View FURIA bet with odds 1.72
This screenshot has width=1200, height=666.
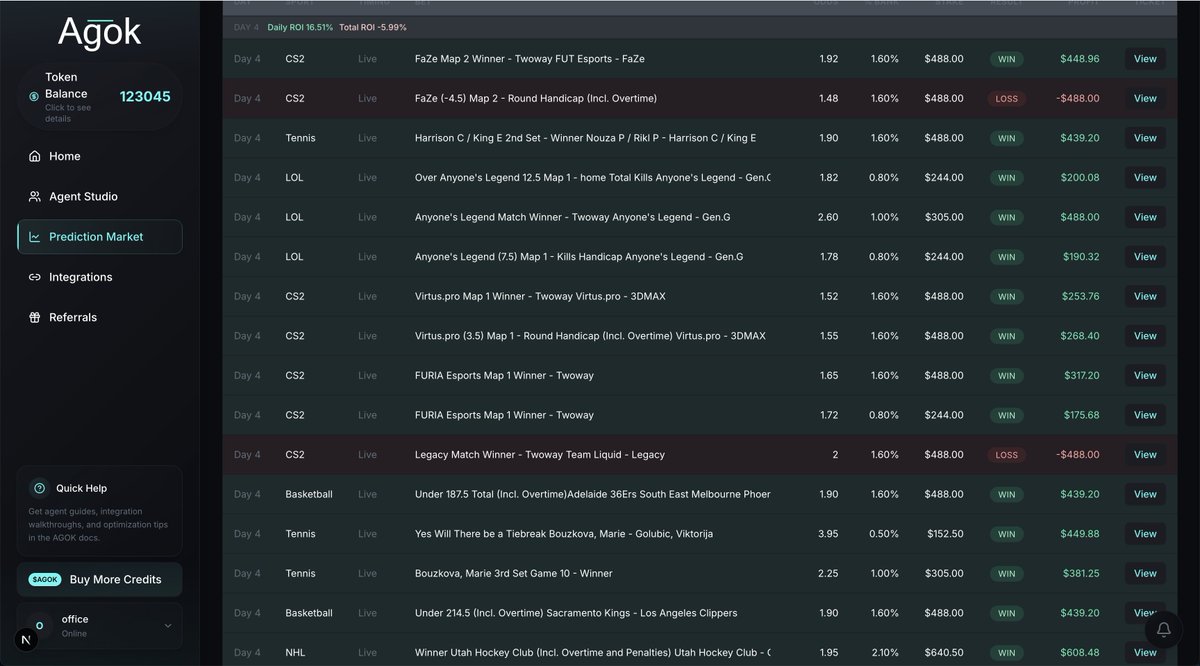pyautogui.click(x=1145, y=415)
